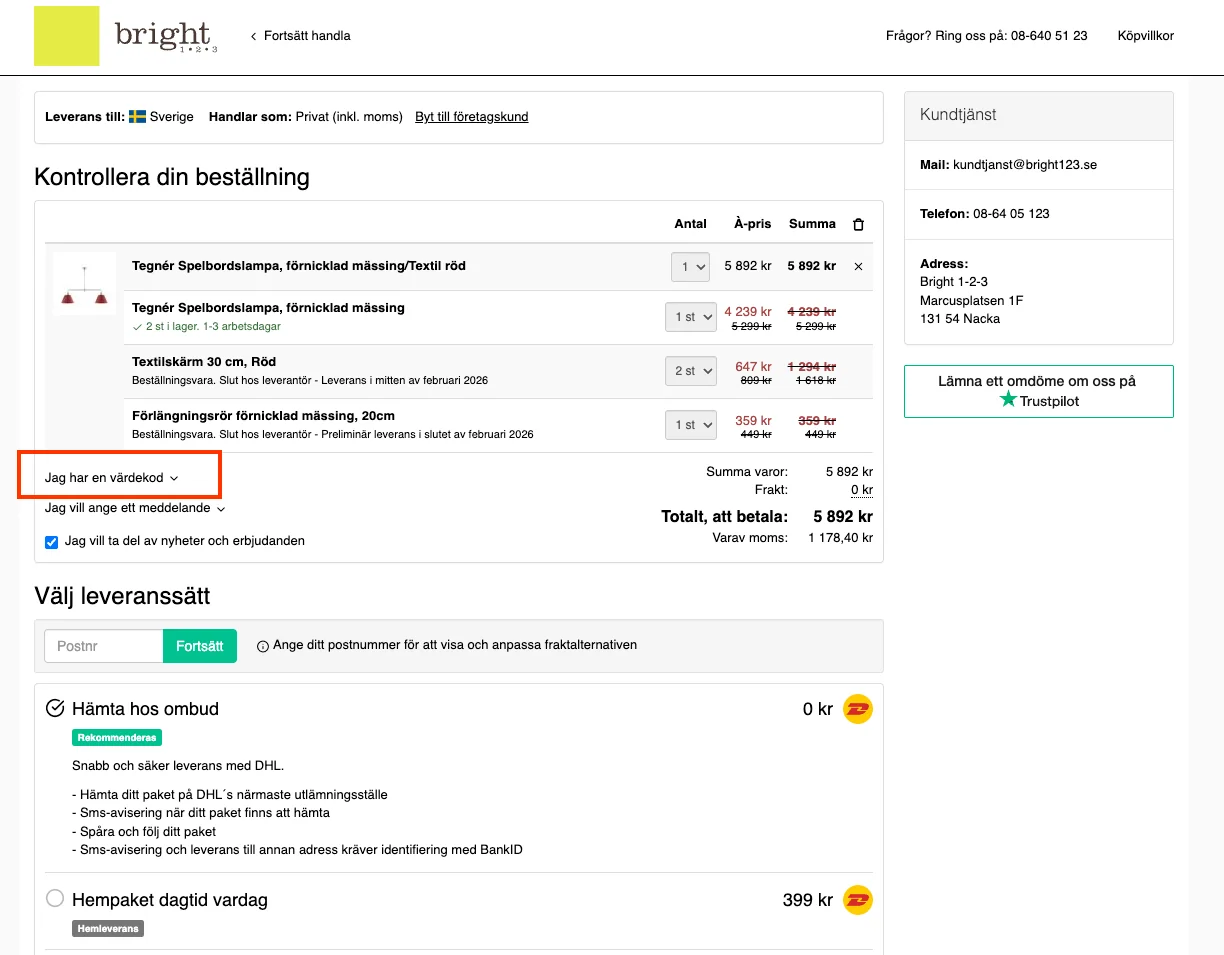Click the Hemleverans badge
1224x955 pixels.
click(x=108, y=929)
